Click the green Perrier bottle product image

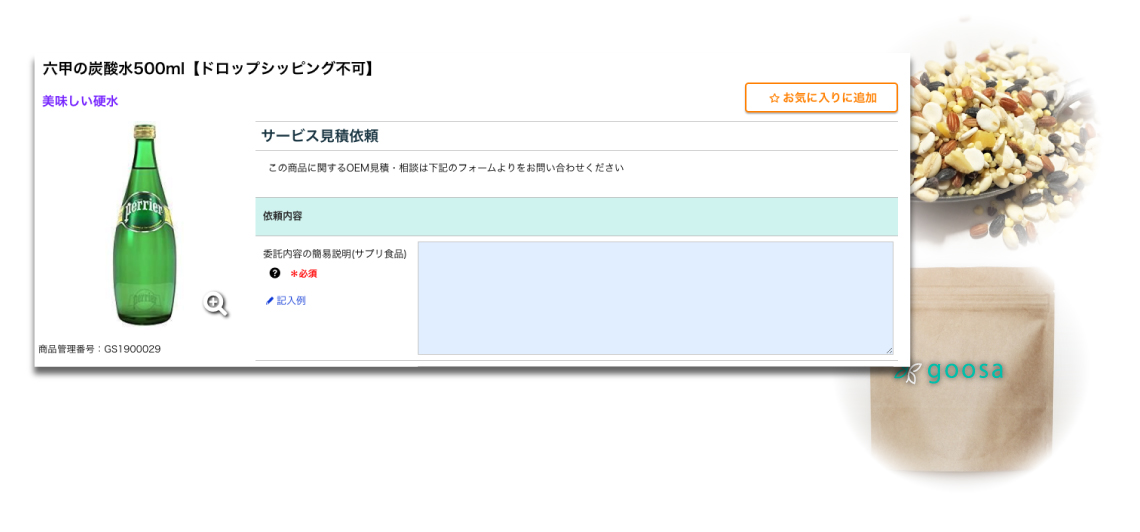[144, 225]
